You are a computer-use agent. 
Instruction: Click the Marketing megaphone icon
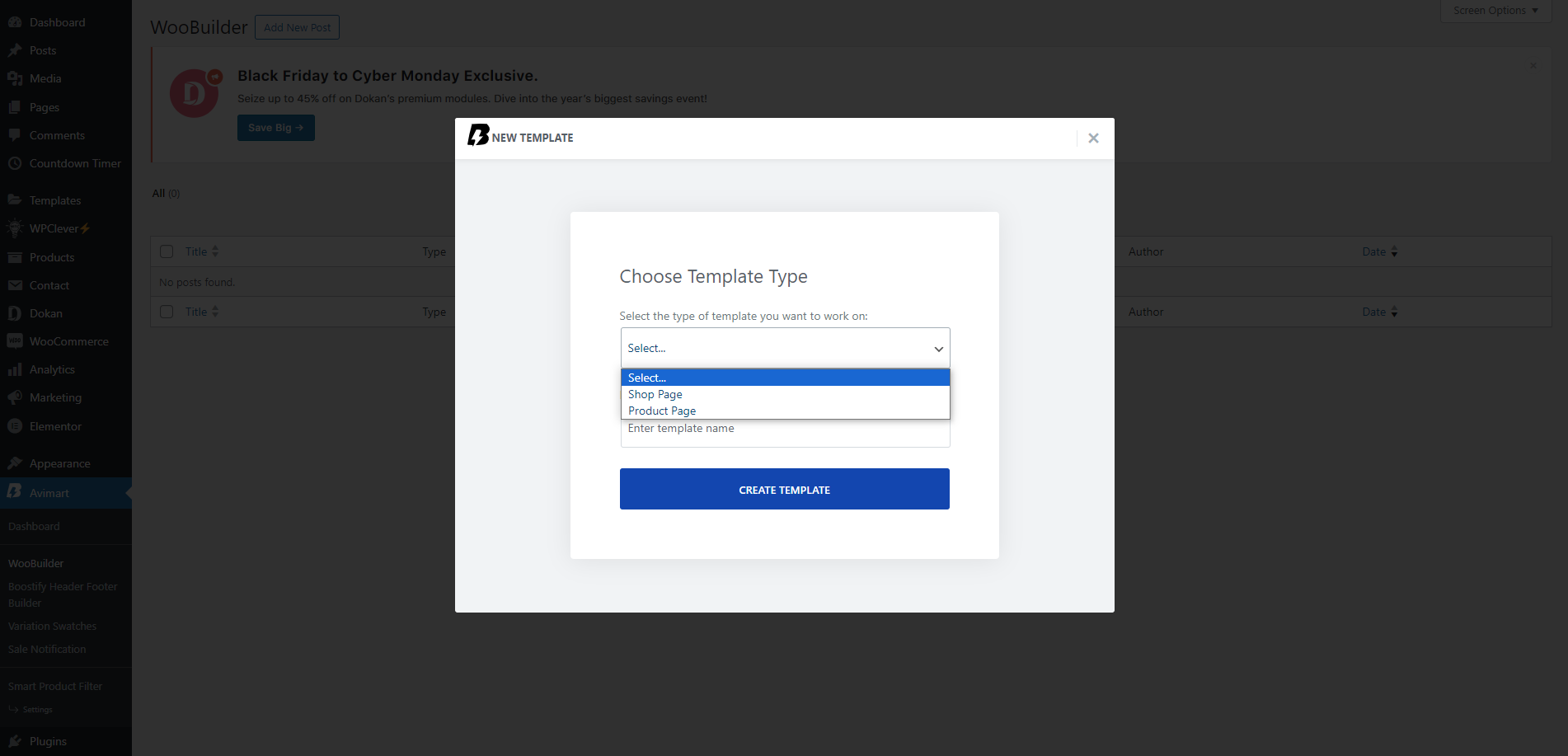15,397
